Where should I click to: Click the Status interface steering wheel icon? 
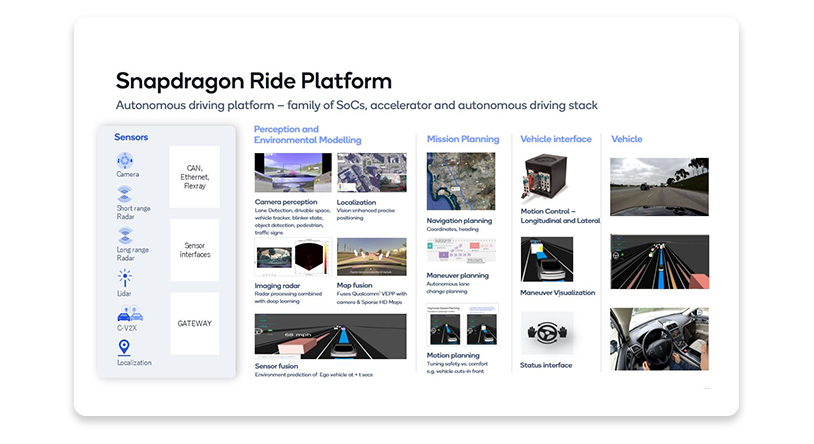(x=547, y=333)
